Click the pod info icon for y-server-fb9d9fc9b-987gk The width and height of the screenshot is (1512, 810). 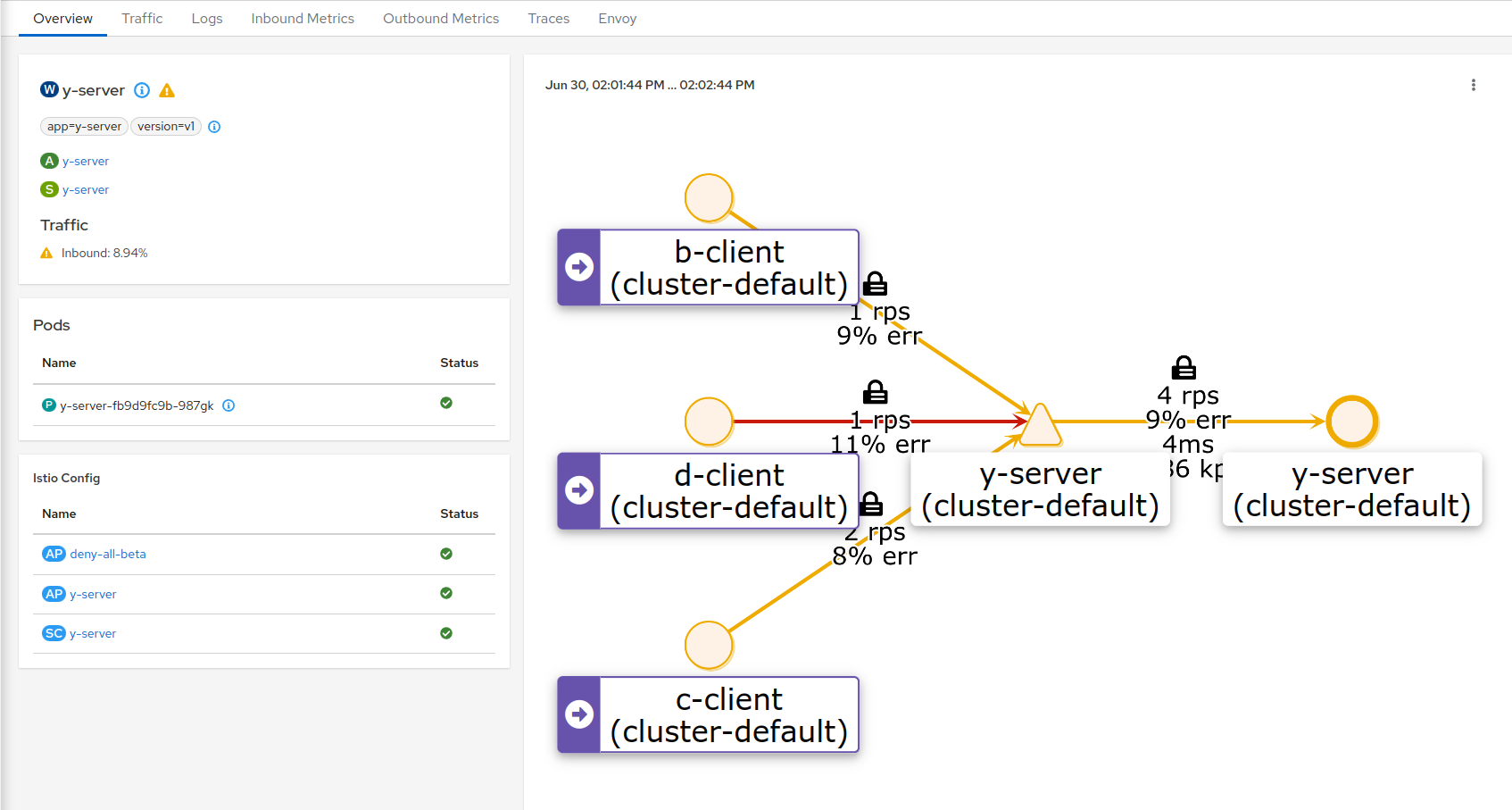(228, 405)
